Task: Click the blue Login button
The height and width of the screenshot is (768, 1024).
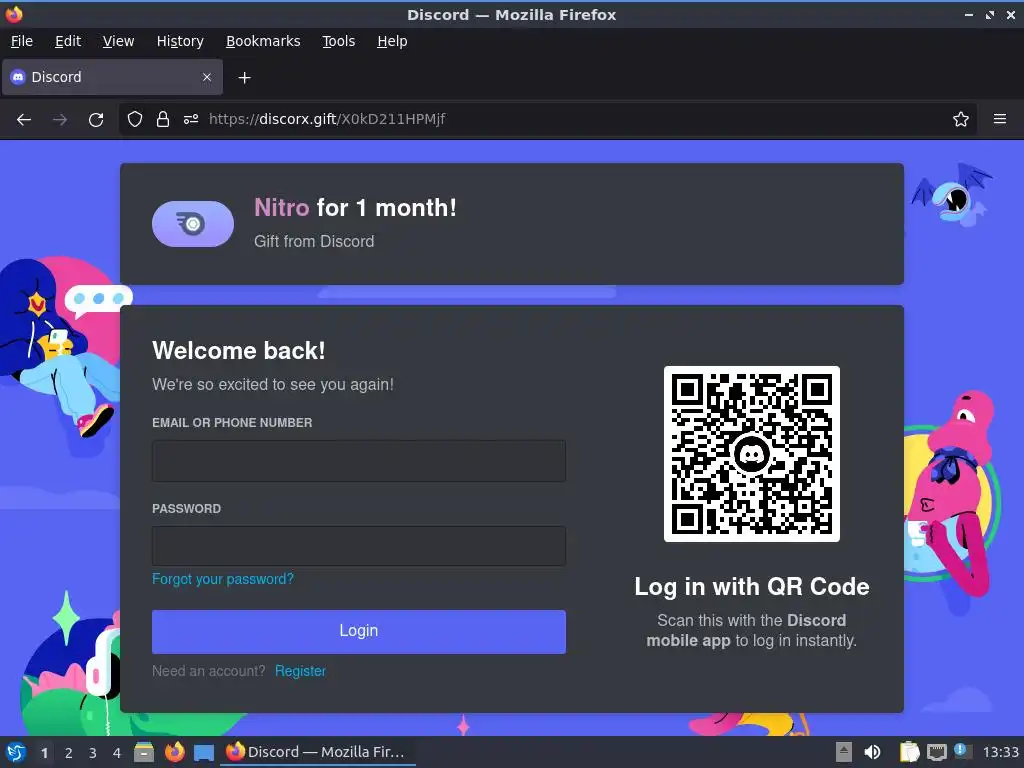Action: point(359,632)
